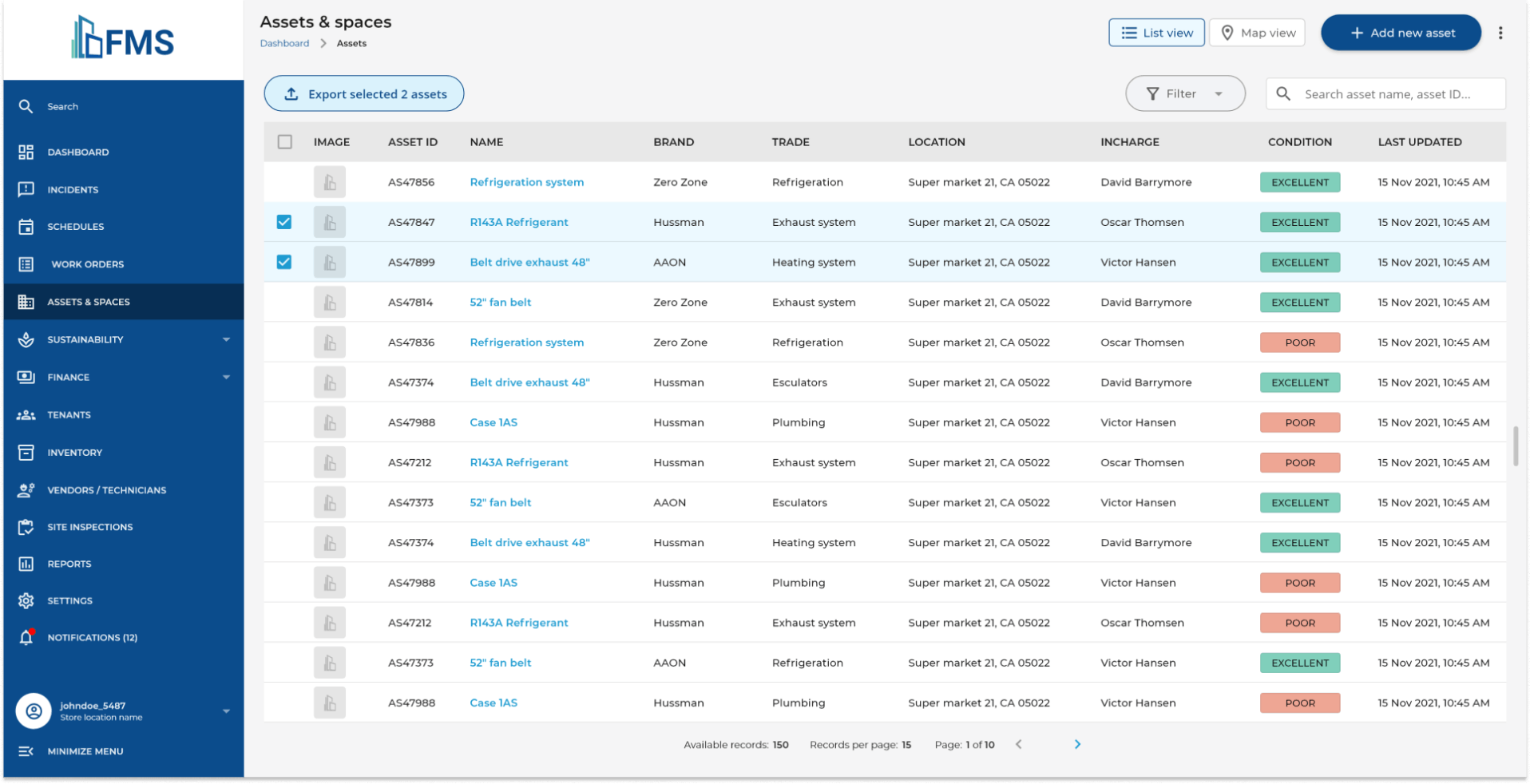Open the Notifications bell
Image resolution: width=1530 pixels, height=784 pixels.
pyautogui.click(x=92, y=637)
